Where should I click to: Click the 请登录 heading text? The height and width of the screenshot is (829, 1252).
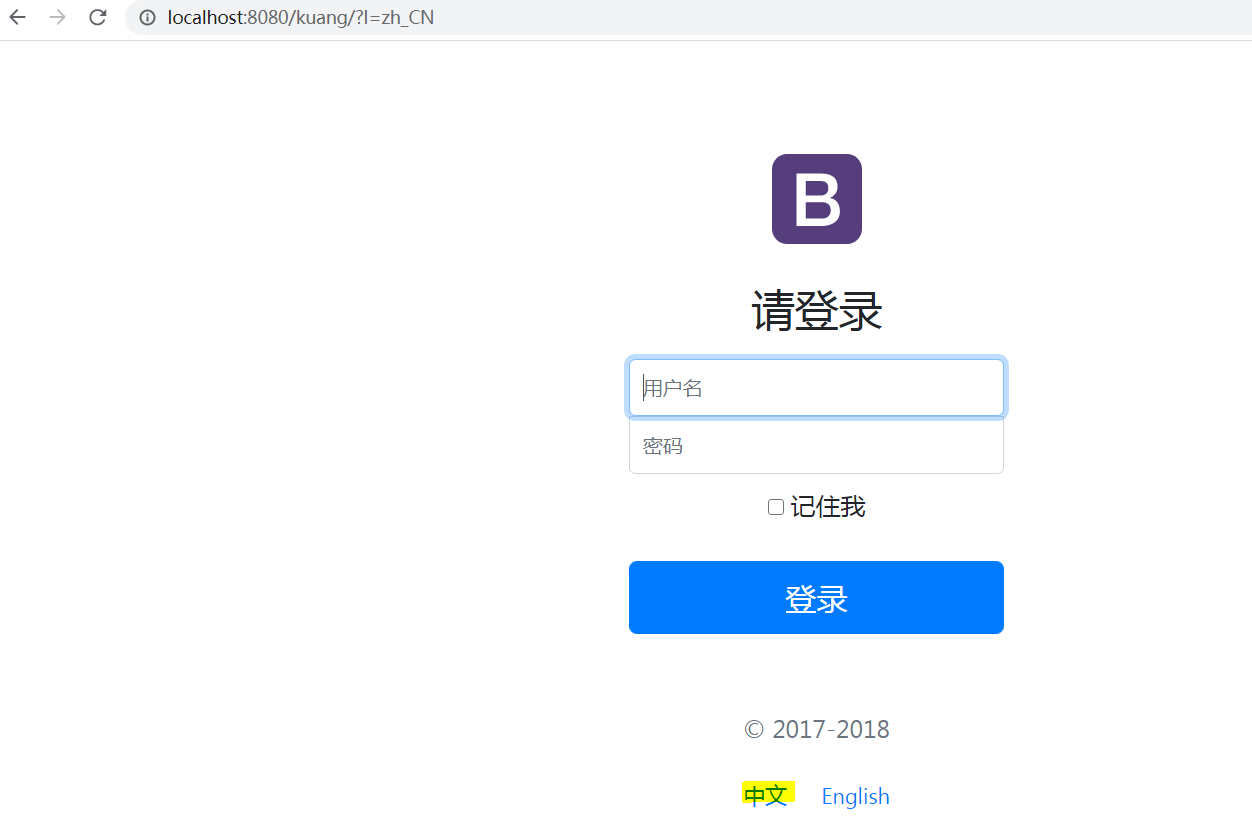pyautogui.click(x=816, y=311)
